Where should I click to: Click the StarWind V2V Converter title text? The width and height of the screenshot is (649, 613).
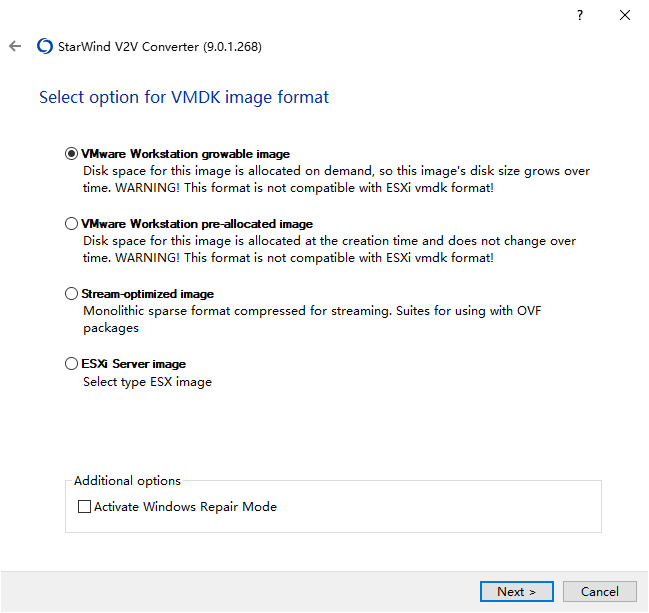pyautogui.click(x=160, y=46)
